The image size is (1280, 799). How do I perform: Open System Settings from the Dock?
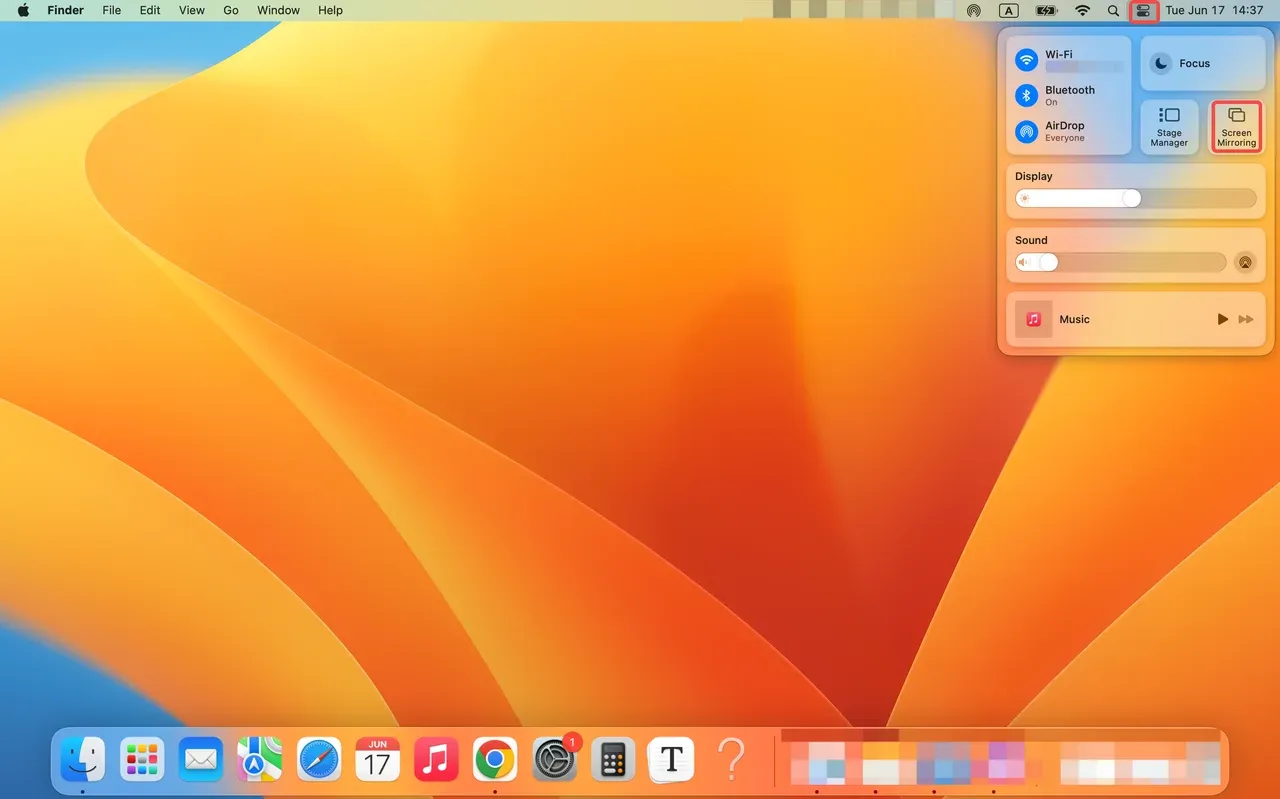tap(554, 761)
